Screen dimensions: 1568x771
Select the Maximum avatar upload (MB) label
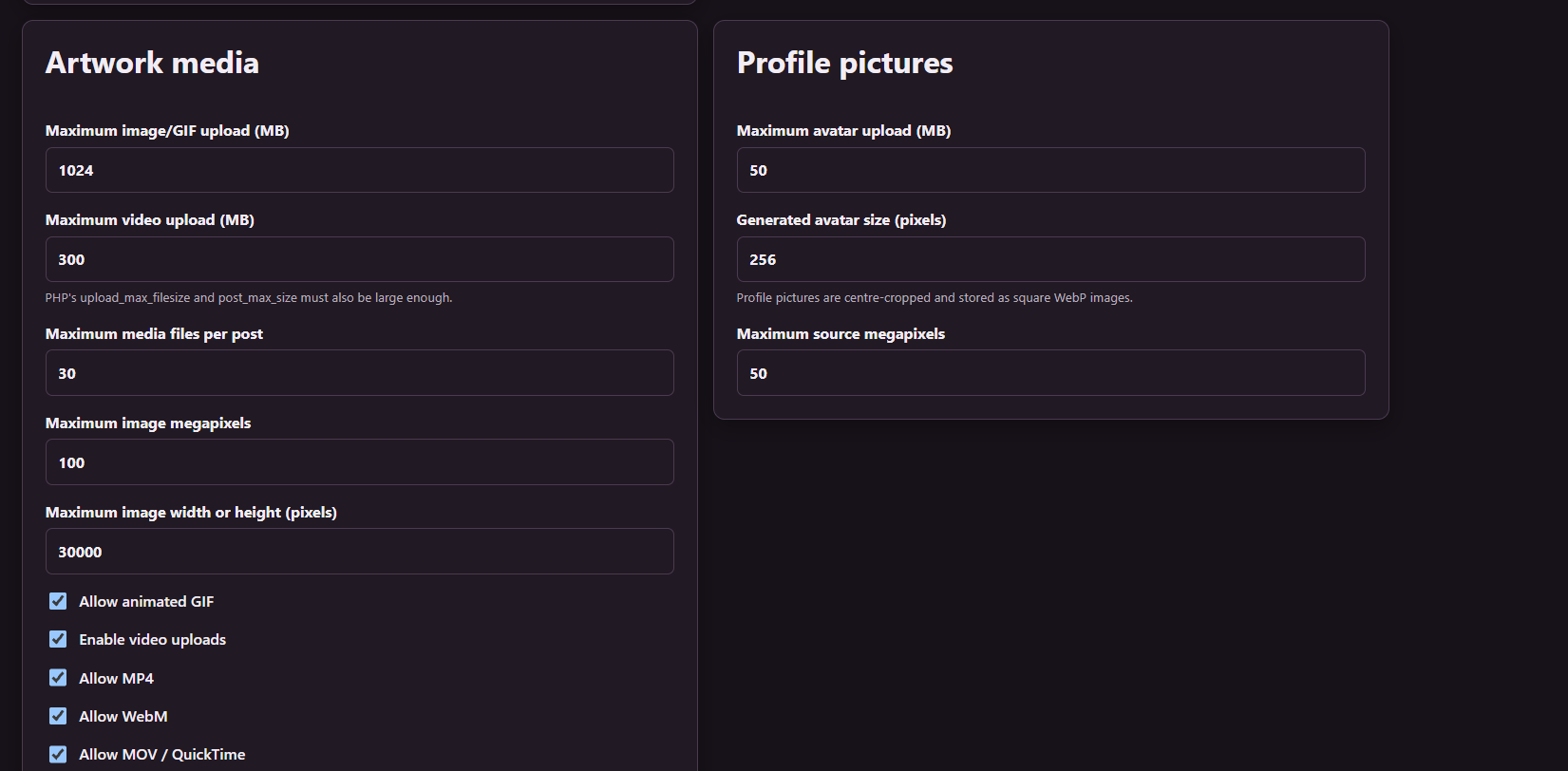coord(843,131)
